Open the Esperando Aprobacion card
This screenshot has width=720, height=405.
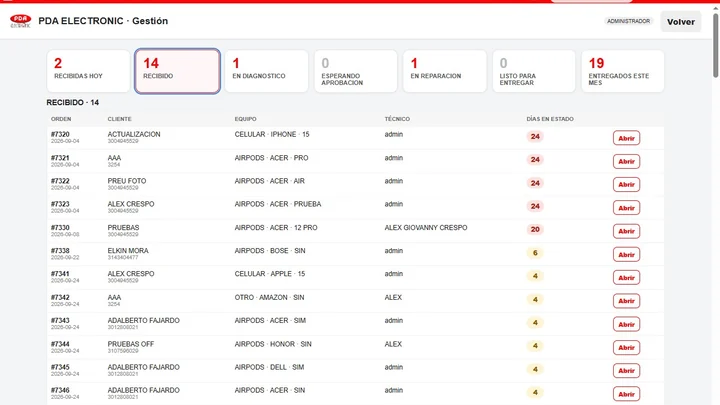(355, 71)
